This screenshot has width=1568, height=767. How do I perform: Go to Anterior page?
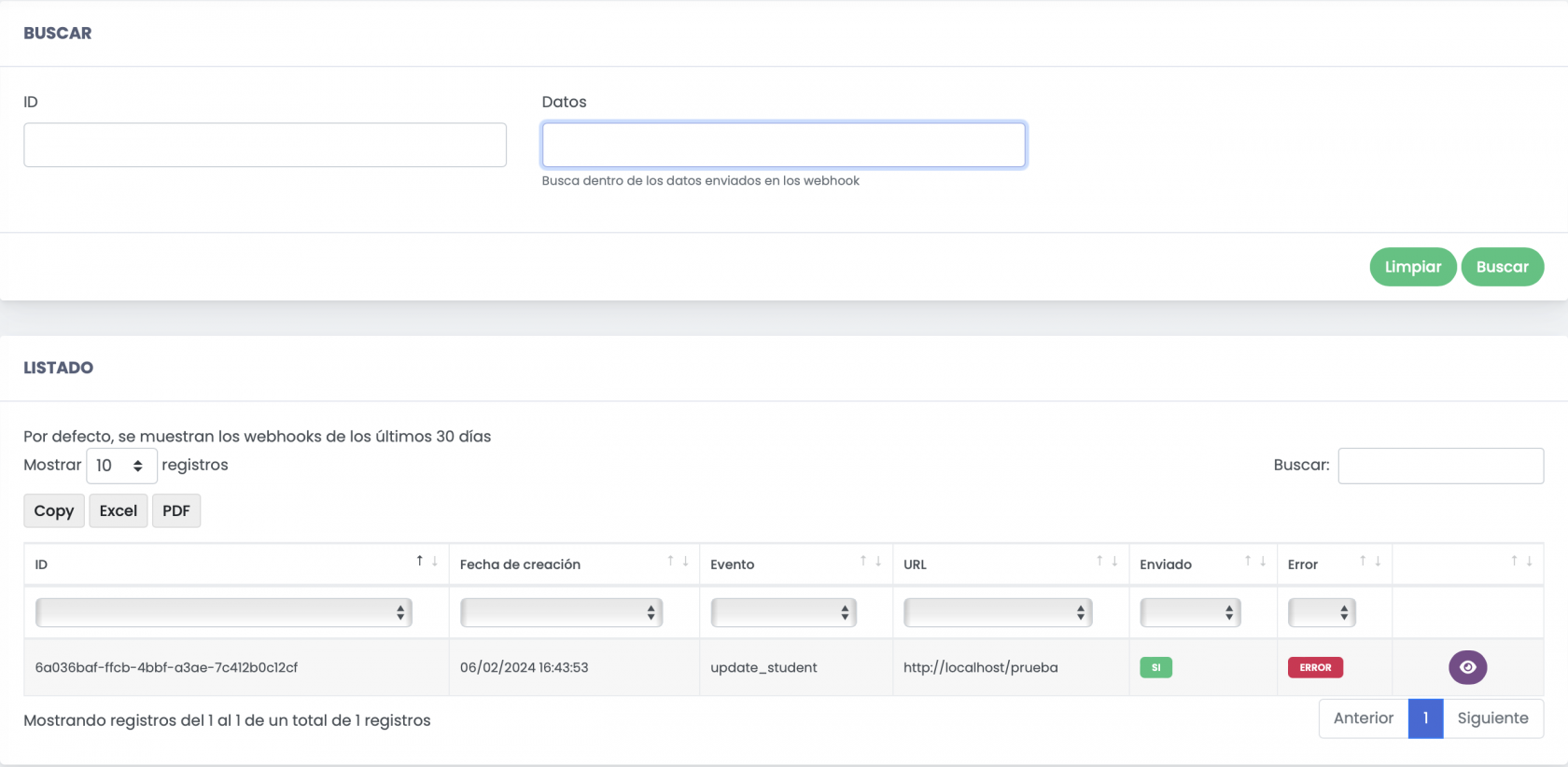(x=1364, y=718)
